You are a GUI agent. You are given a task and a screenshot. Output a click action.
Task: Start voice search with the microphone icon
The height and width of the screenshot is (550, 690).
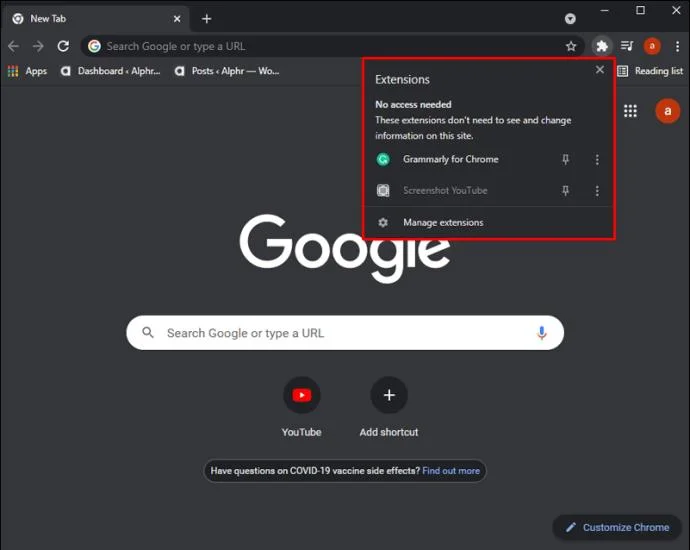click(x=542, y=333)
